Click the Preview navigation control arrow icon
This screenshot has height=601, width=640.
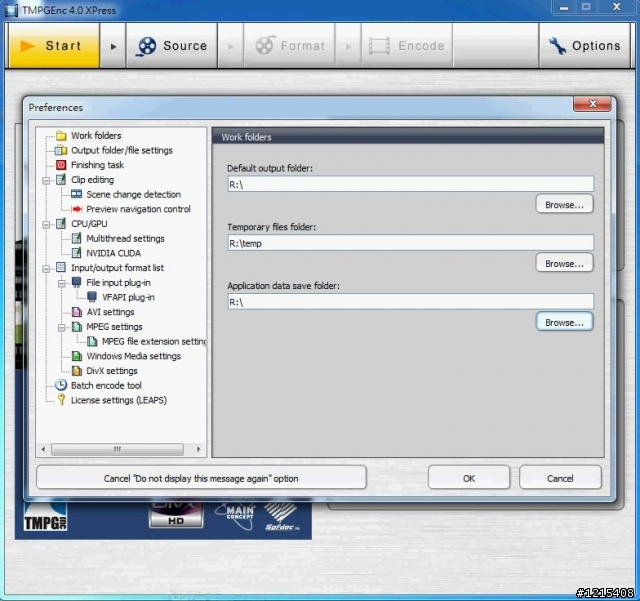pos(76,209)
